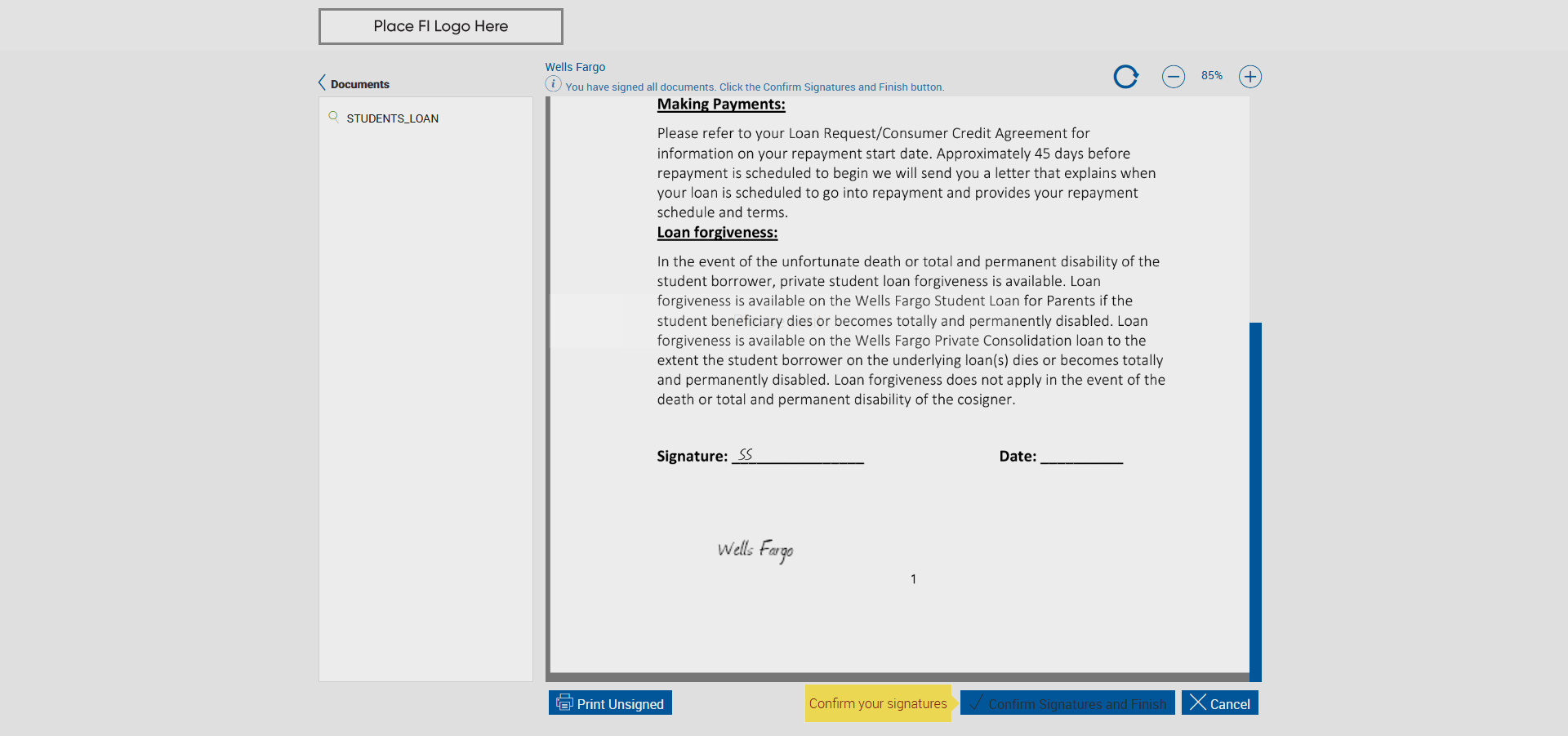Image resolution: width=1568 pixels, height=736 pixels.
Task: Click the Confirm your signatures tooltip
Action: coord(878,703)
